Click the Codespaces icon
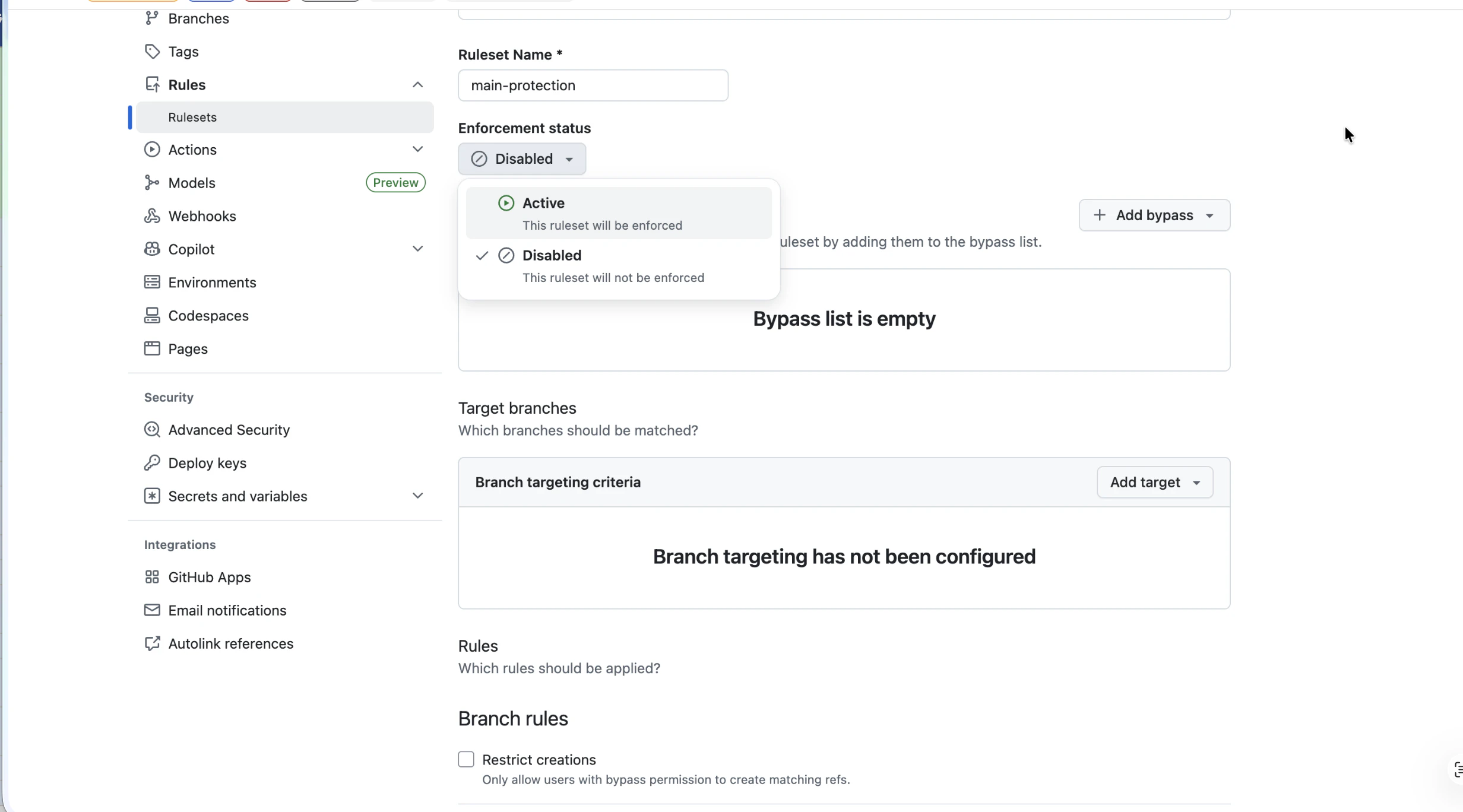The width and height of the screenshot is (1463, 812). coord(152,316)
